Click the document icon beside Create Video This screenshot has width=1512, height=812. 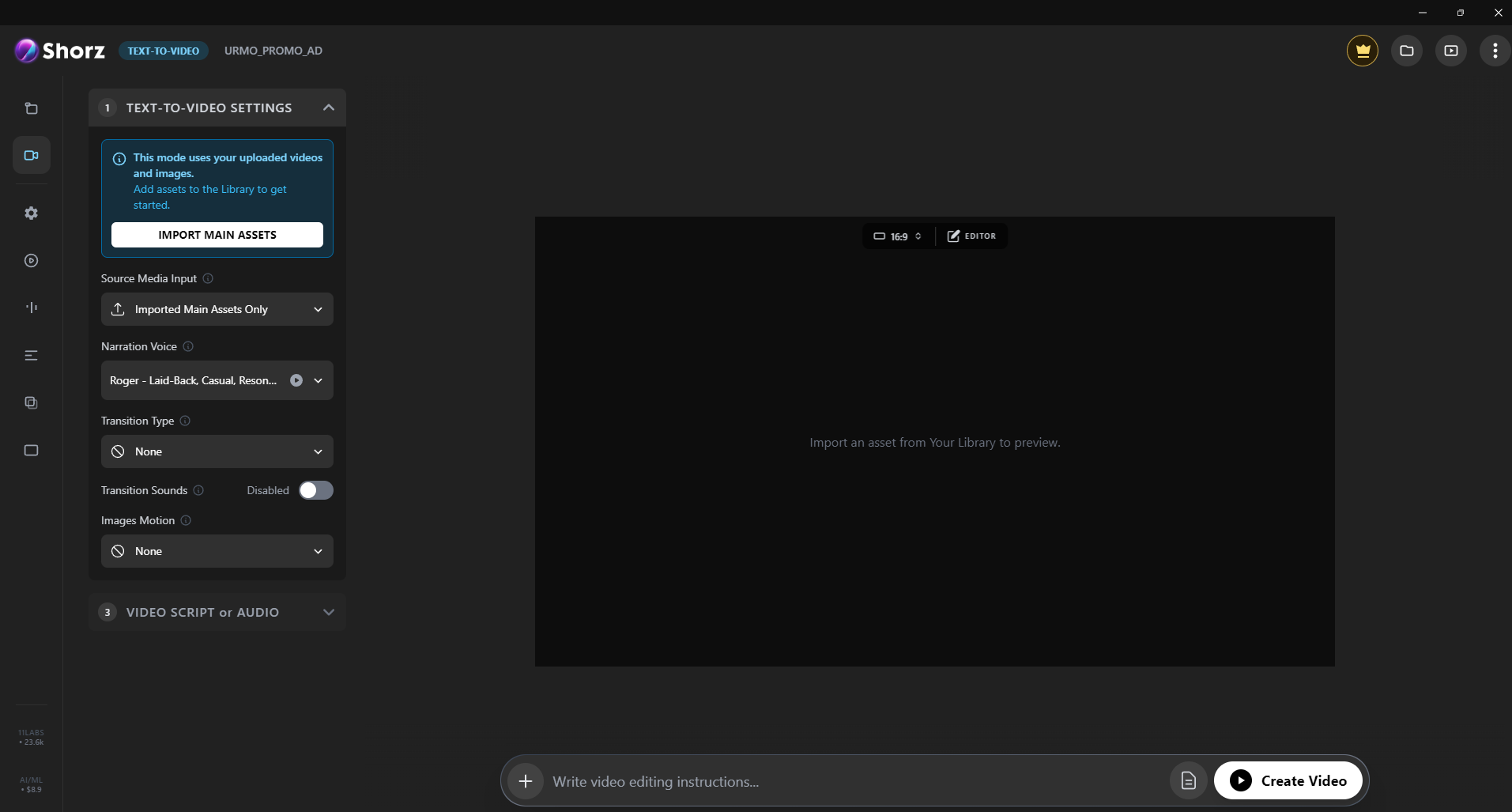[x=1188, y=781]
